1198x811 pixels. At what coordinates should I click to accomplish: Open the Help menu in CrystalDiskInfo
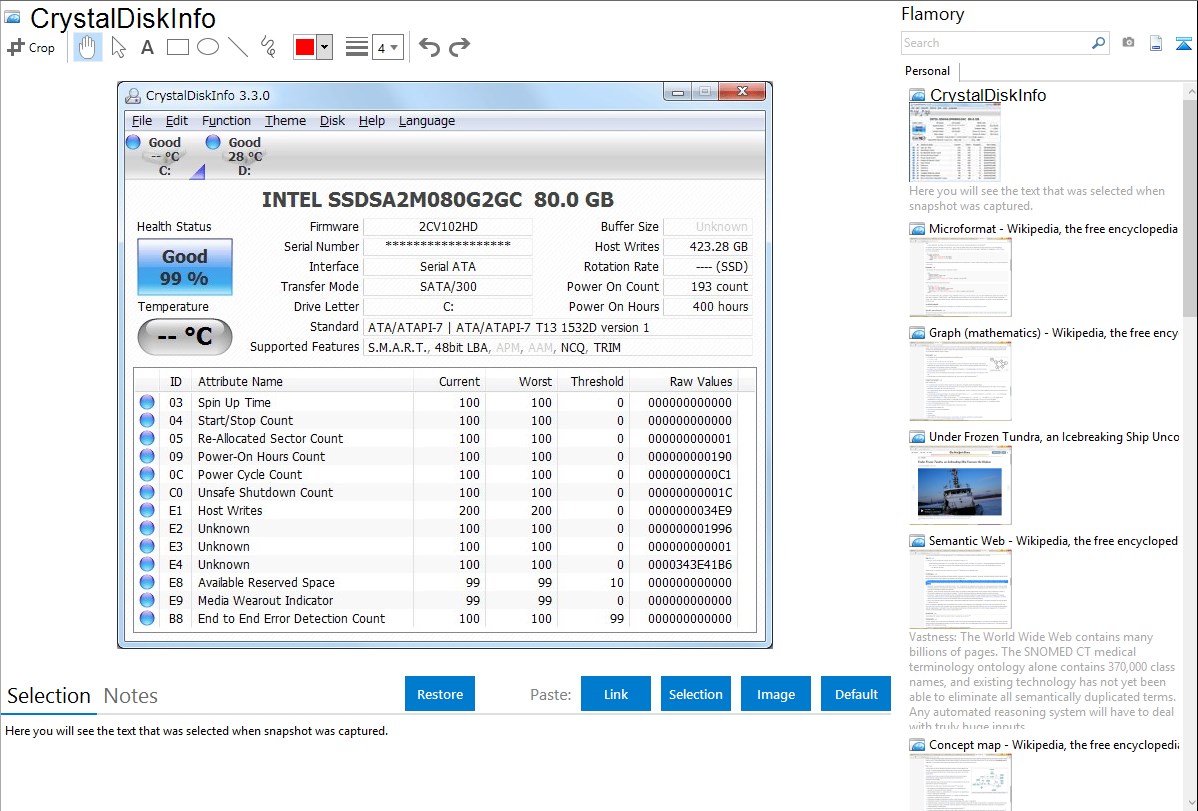coord(372,121)
